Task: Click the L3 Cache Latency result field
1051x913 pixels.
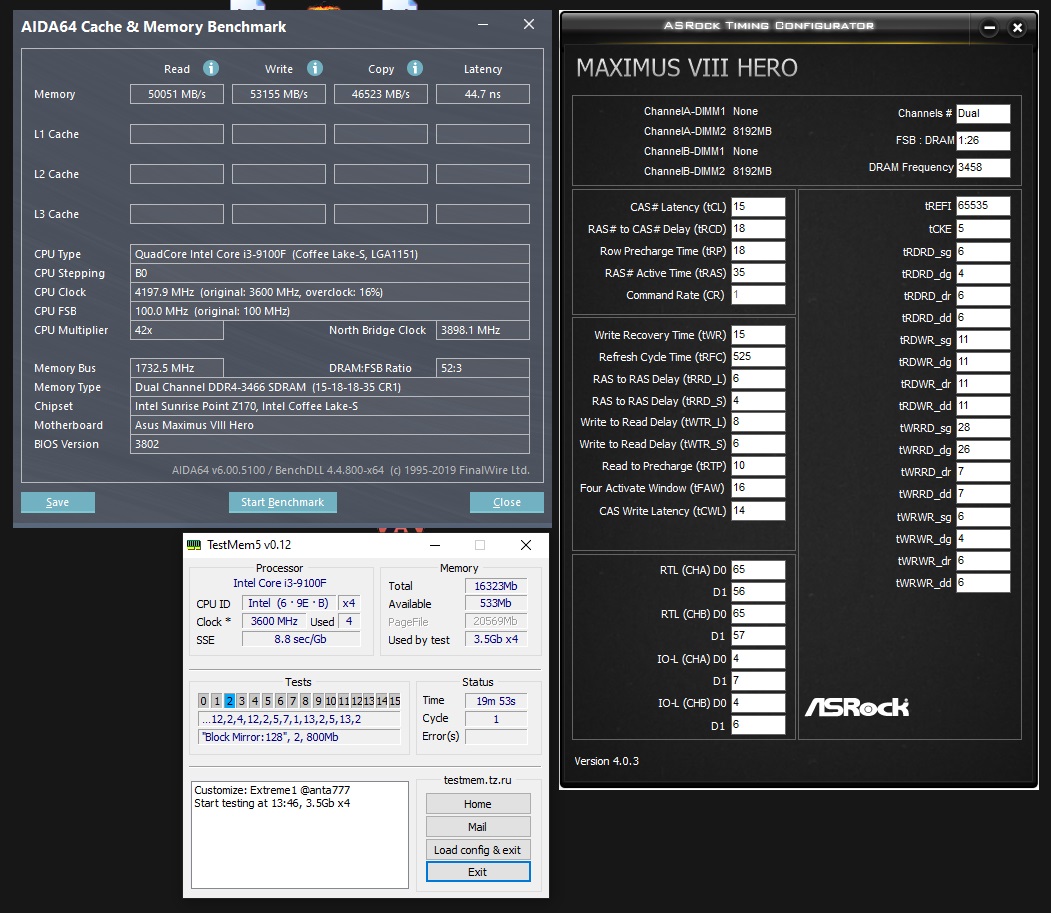Action: (x=483, y=214)
